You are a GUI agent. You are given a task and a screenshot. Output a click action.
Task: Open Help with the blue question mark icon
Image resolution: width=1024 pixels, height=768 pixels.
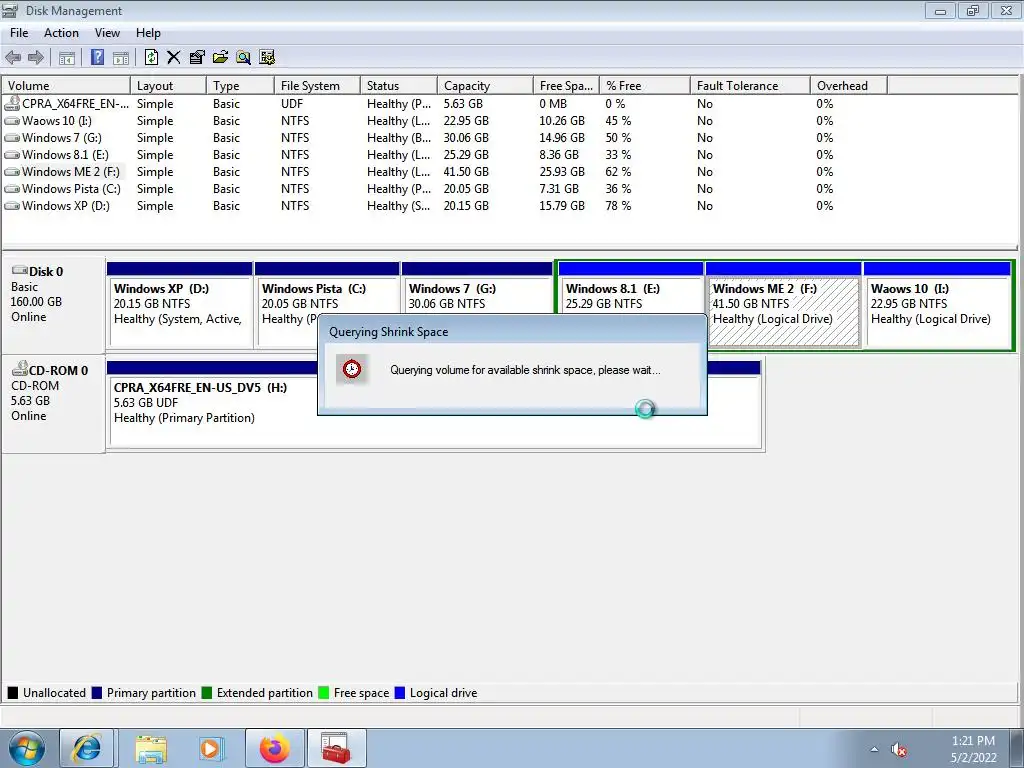tap(97, 57)
